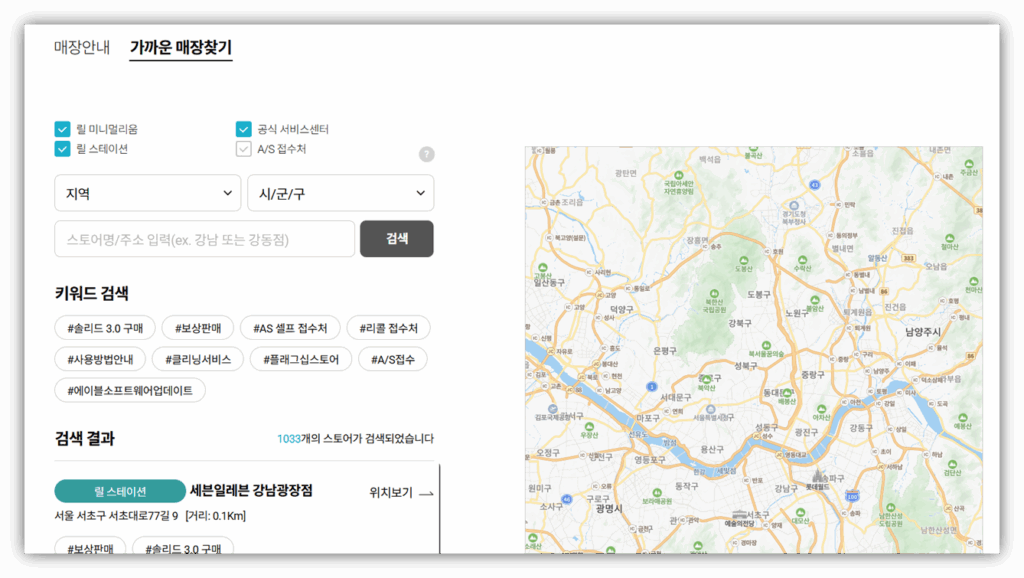The height and width of the screenshot is (578, 1024).
Task: Select #솔리드 3.0 구매 tag under 키워드 검색
Action: (x=105, y=328)
